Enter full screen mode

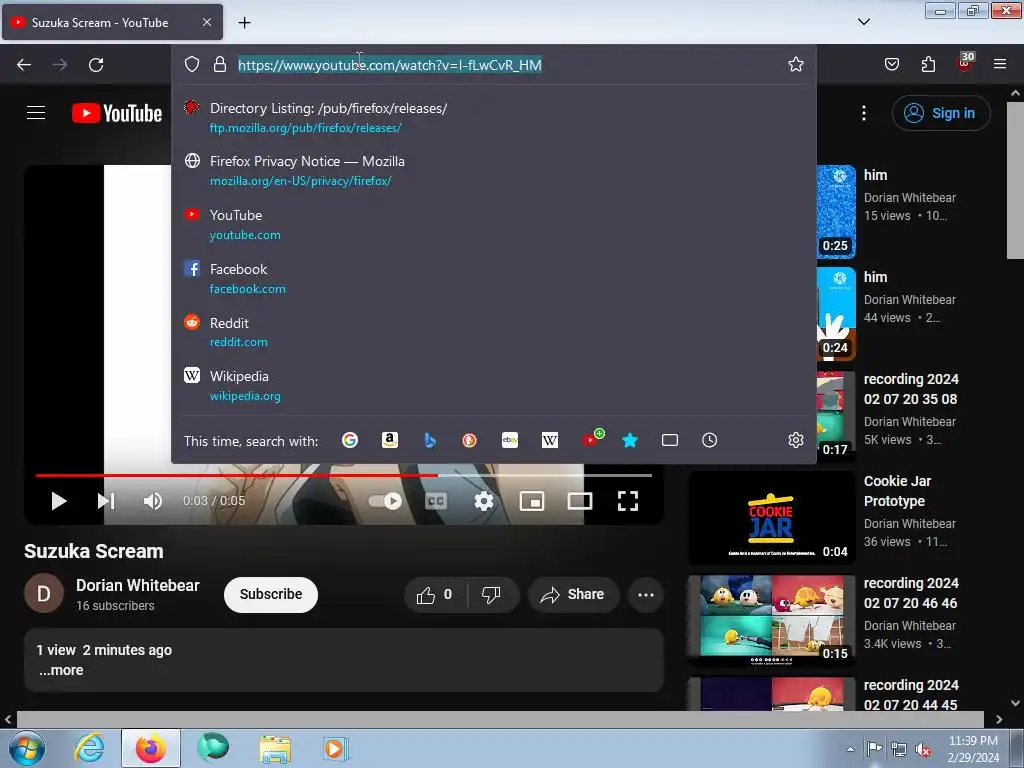click(x=628, y=501)
